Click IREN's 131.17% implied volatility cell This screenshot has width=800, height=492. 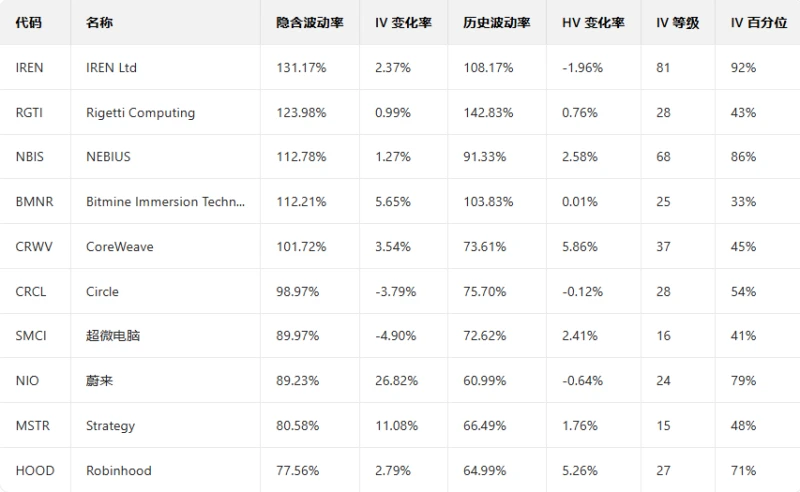300,68
